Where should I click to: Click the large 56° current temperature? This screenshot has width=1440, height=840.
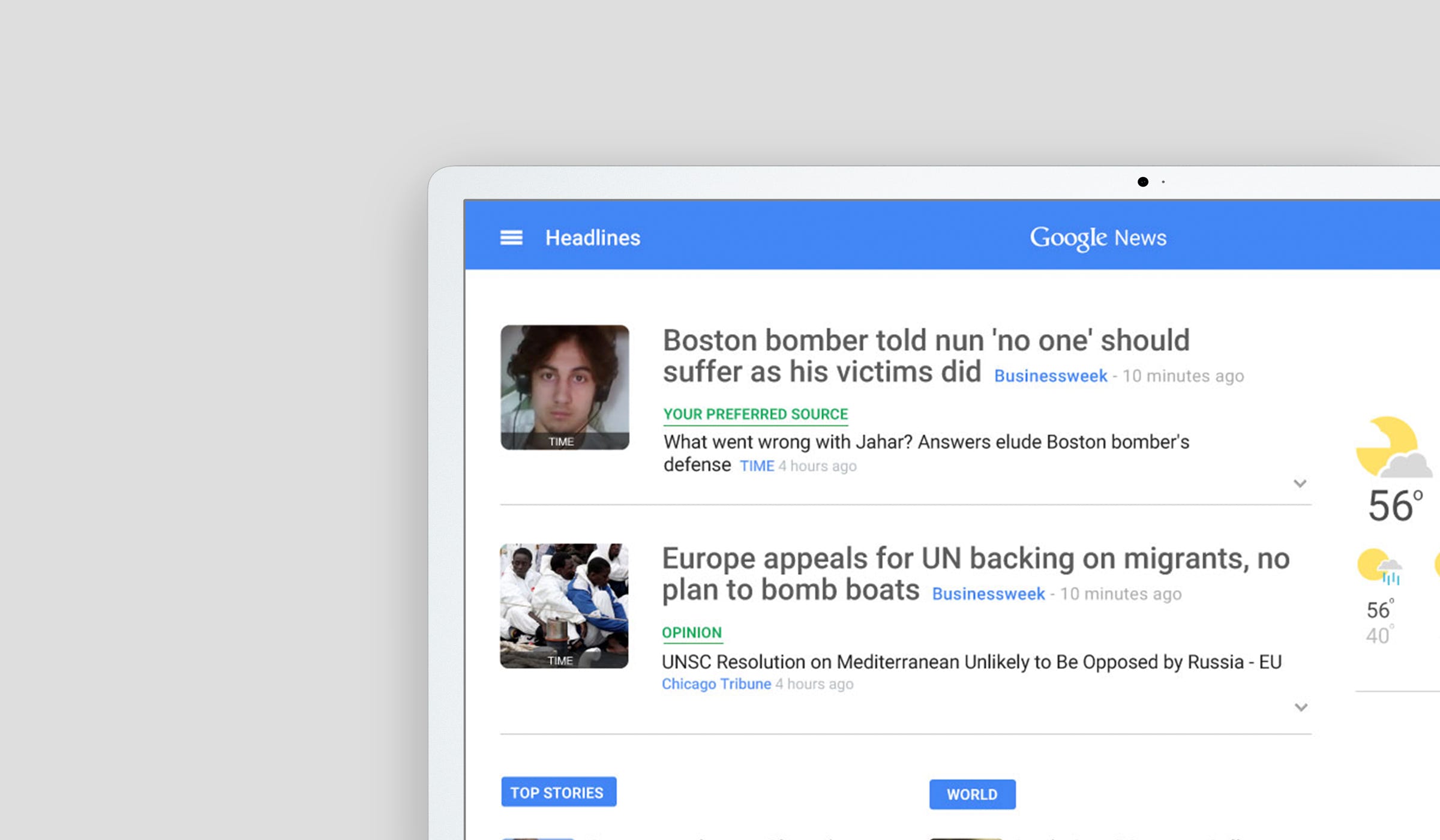tap(1395, 505)
